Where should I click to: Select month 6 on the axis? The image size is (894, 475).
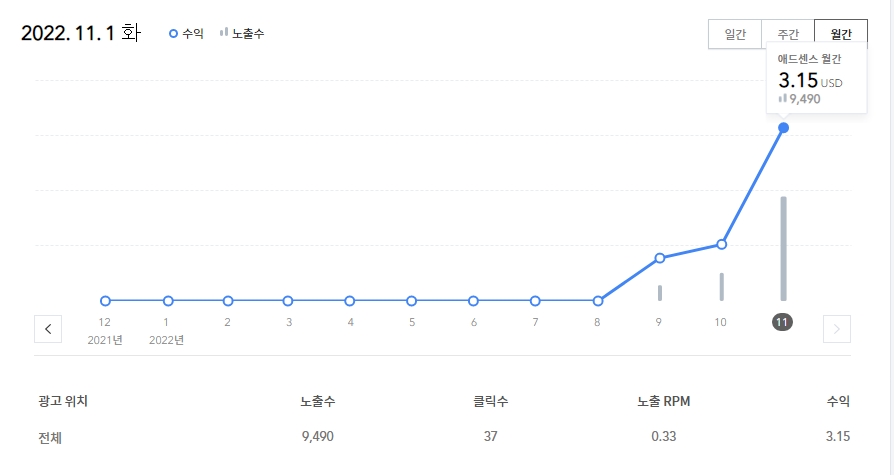pyautogui.click(x=474, y=322)
